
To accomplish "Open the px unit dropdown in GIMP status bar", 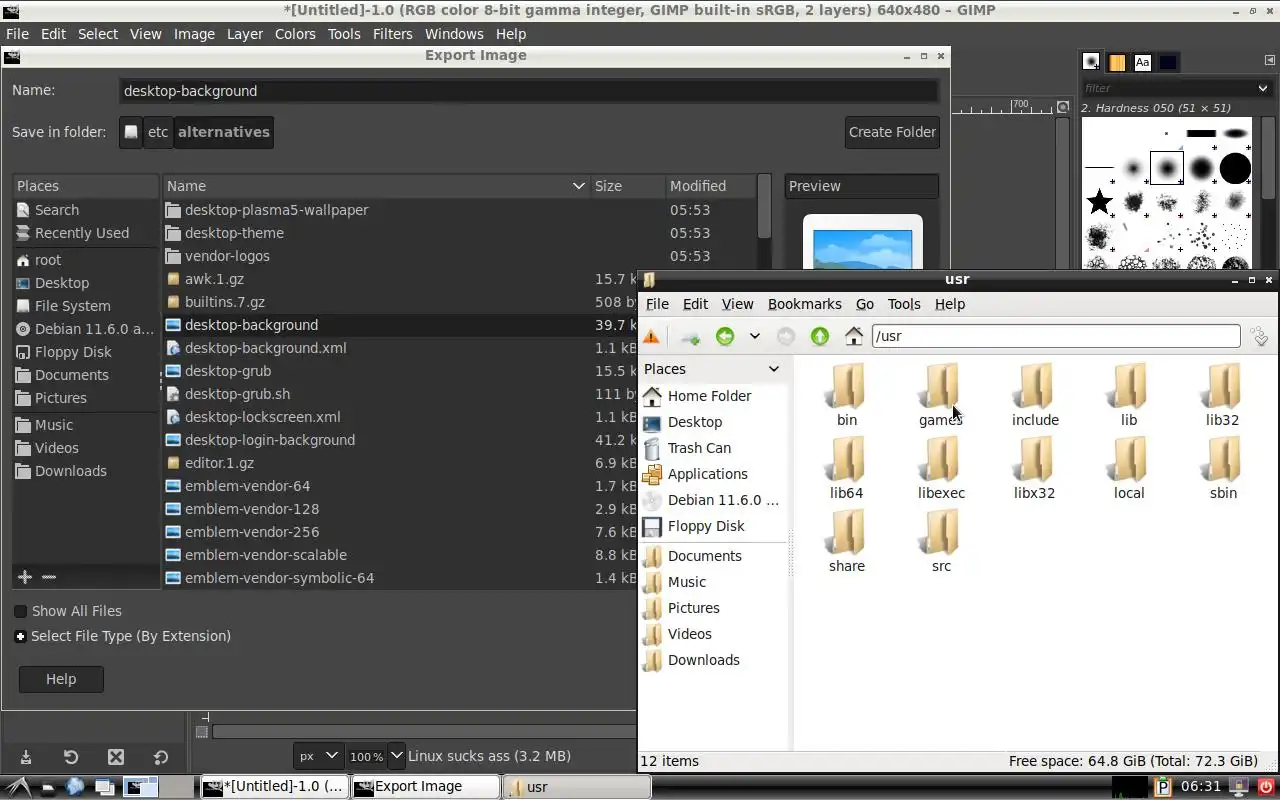I will 319,756.
